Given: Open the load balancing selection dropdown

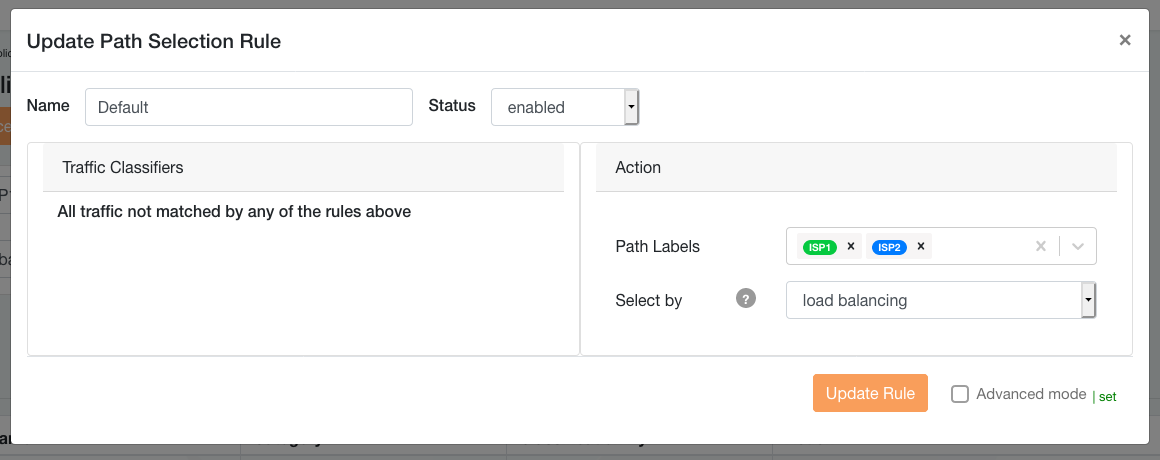Looking at the screenshot, I should 941,300.
